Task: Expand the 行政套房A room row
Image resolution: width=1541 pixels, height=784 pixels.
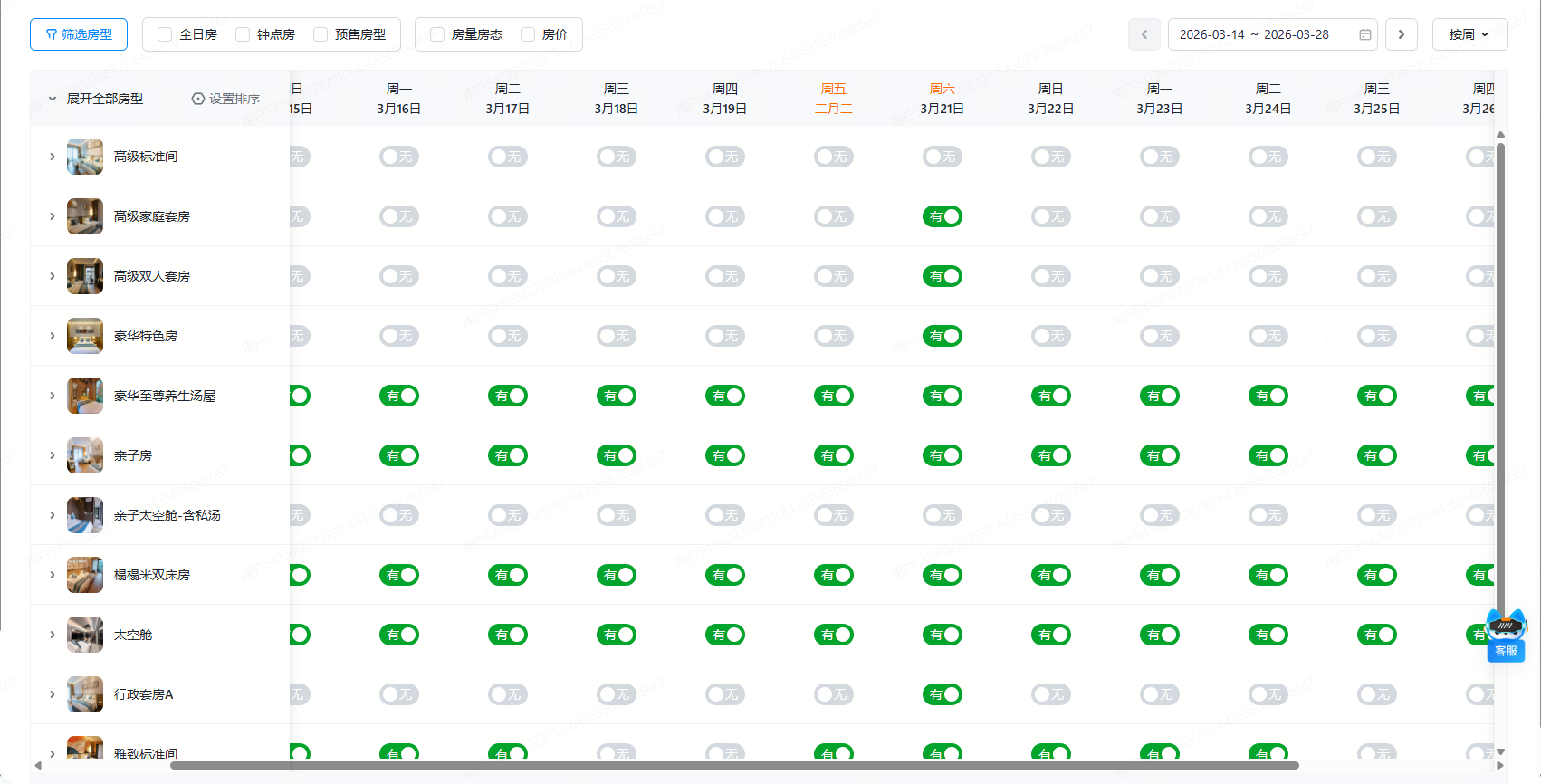Action: [53, 694]
